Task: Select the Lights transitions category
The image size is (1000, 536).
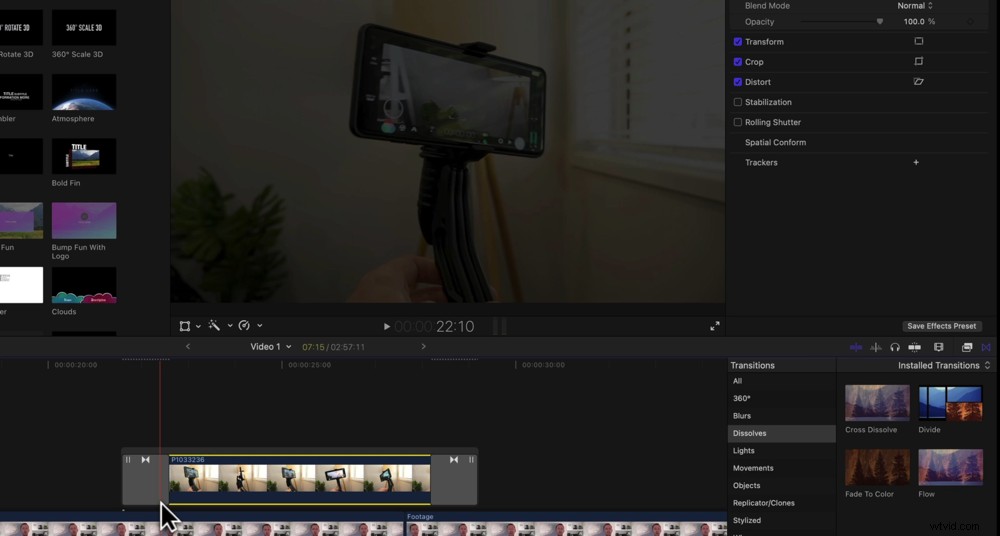Action: (x=781, y=450)
